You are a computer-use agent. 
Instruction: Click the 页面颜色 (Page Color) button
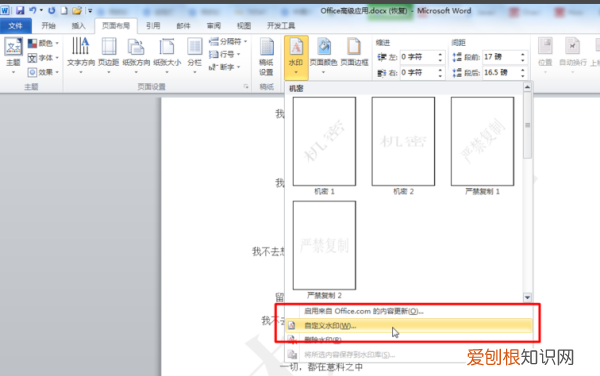tap(323, 56)
